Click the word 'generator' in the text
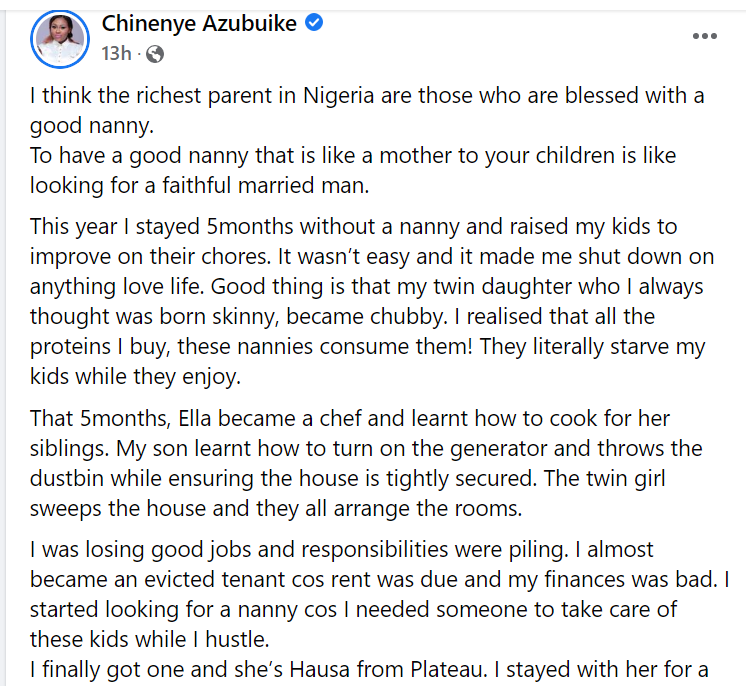Image resolution: width=746 pixels, height=686 pixels. [498, 450]
